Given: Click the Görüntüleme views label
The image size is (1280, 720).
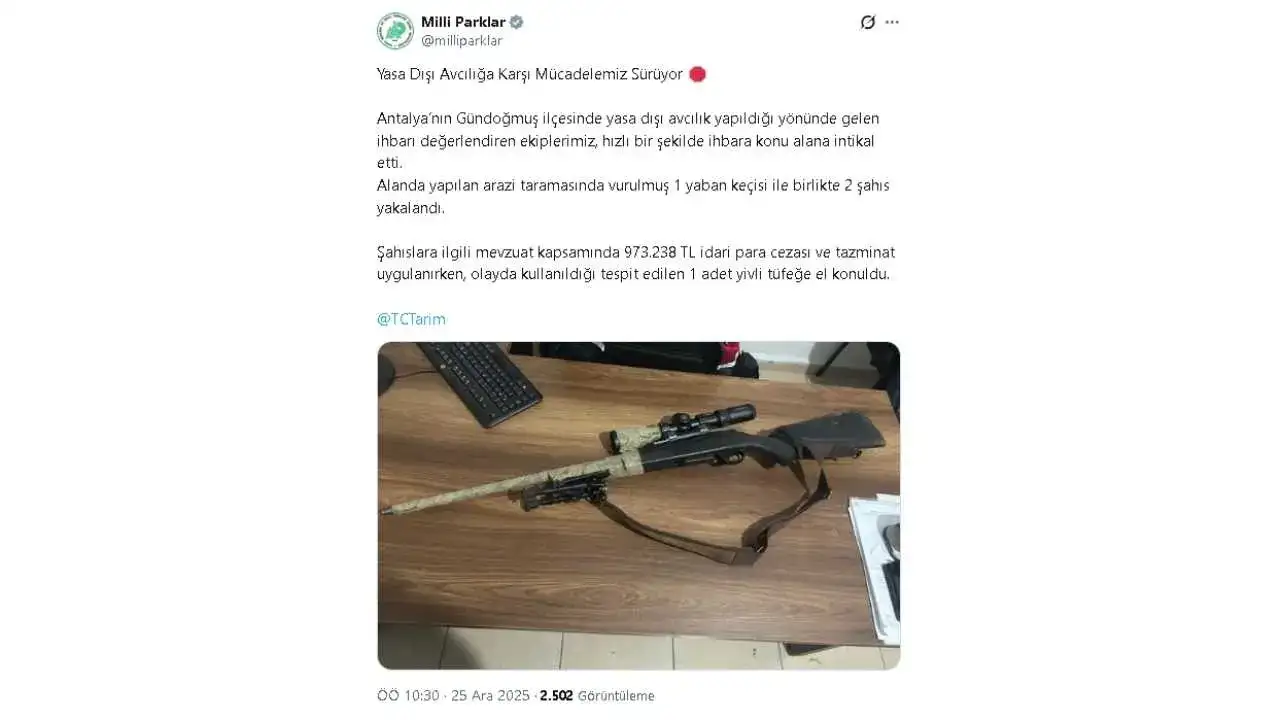Looking at the screenshot, I should tap(616, 696).
